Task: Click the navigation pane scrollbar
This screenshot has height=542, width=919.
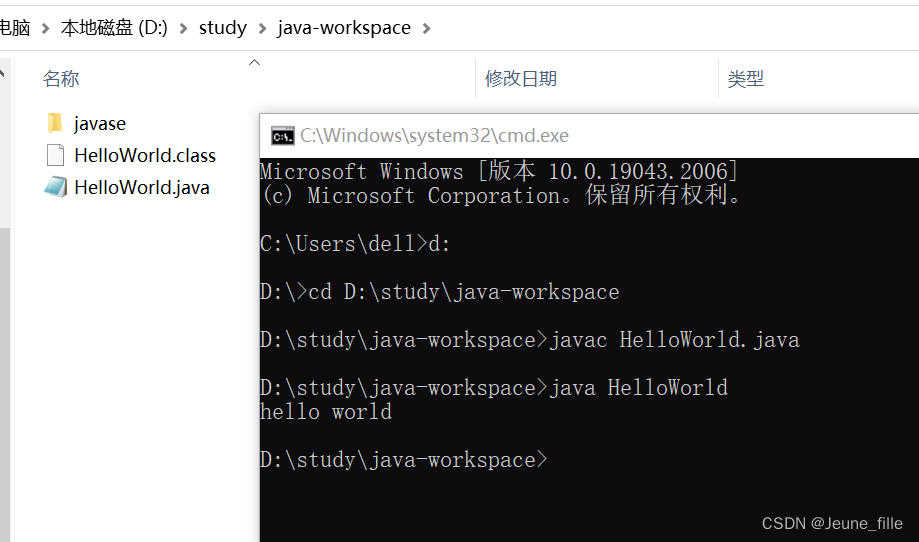Action: (x=5, y=384)
